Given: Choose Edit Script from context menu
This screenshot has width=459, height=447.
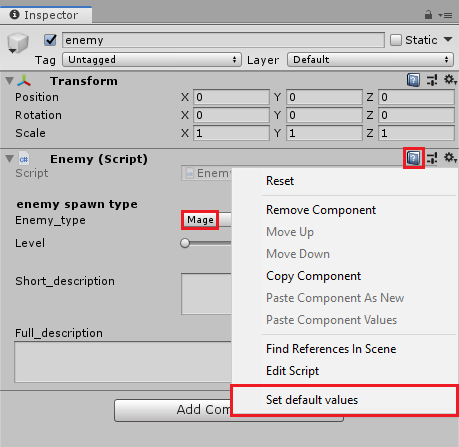Looking at the screenshot, I should pyautogui.click(x=292, y=371).
